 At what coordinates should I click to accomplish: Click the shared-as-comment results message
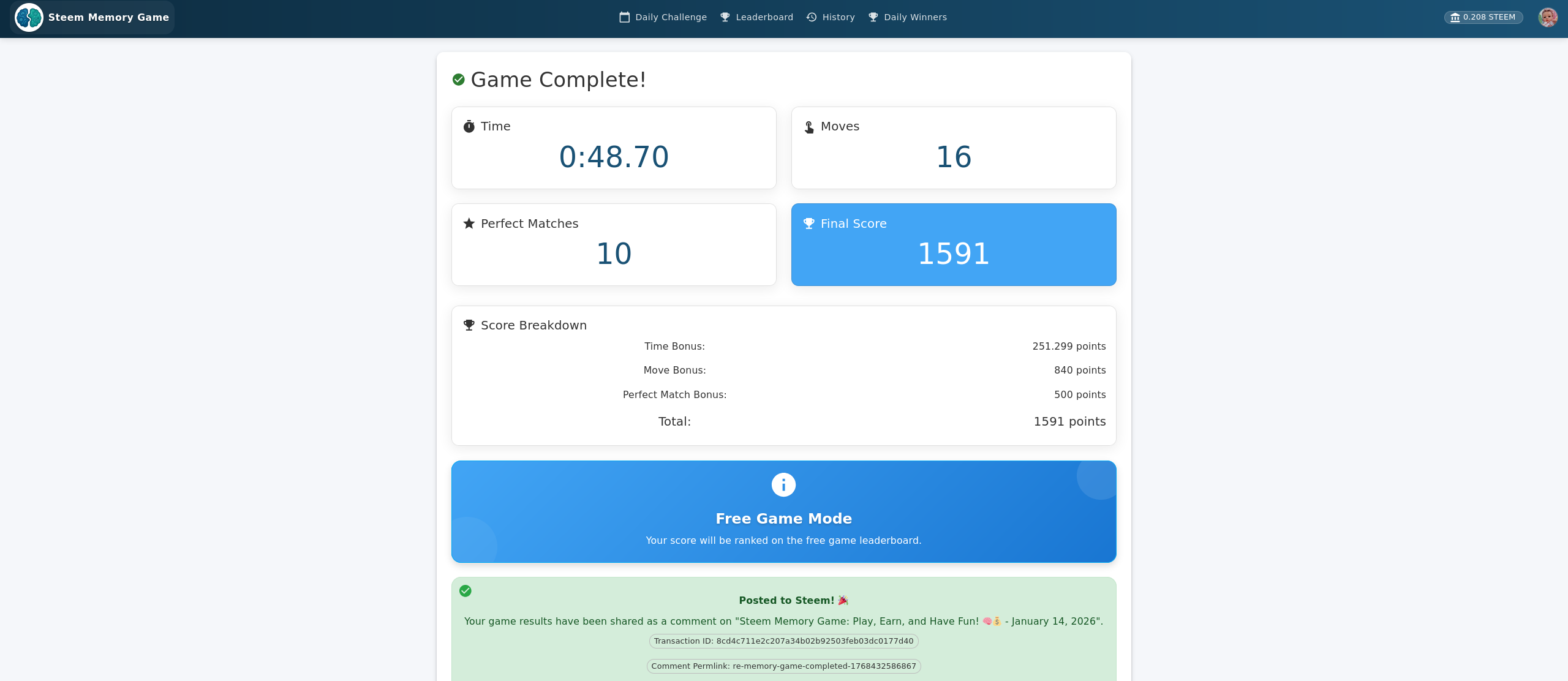tap(784, 621)
